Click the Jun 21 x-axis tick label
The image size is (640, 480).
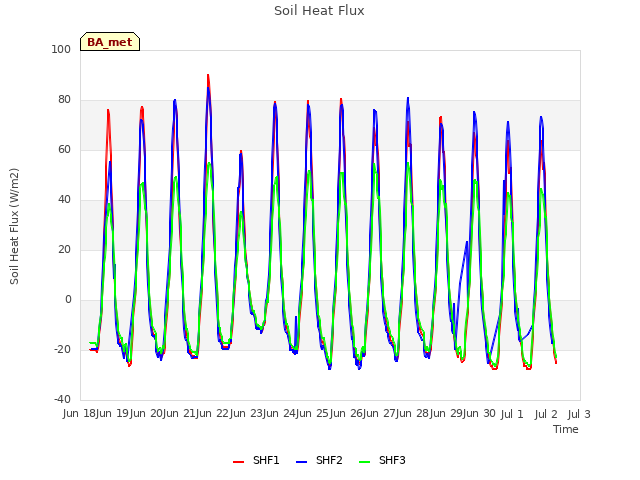(x=180, y=414)
